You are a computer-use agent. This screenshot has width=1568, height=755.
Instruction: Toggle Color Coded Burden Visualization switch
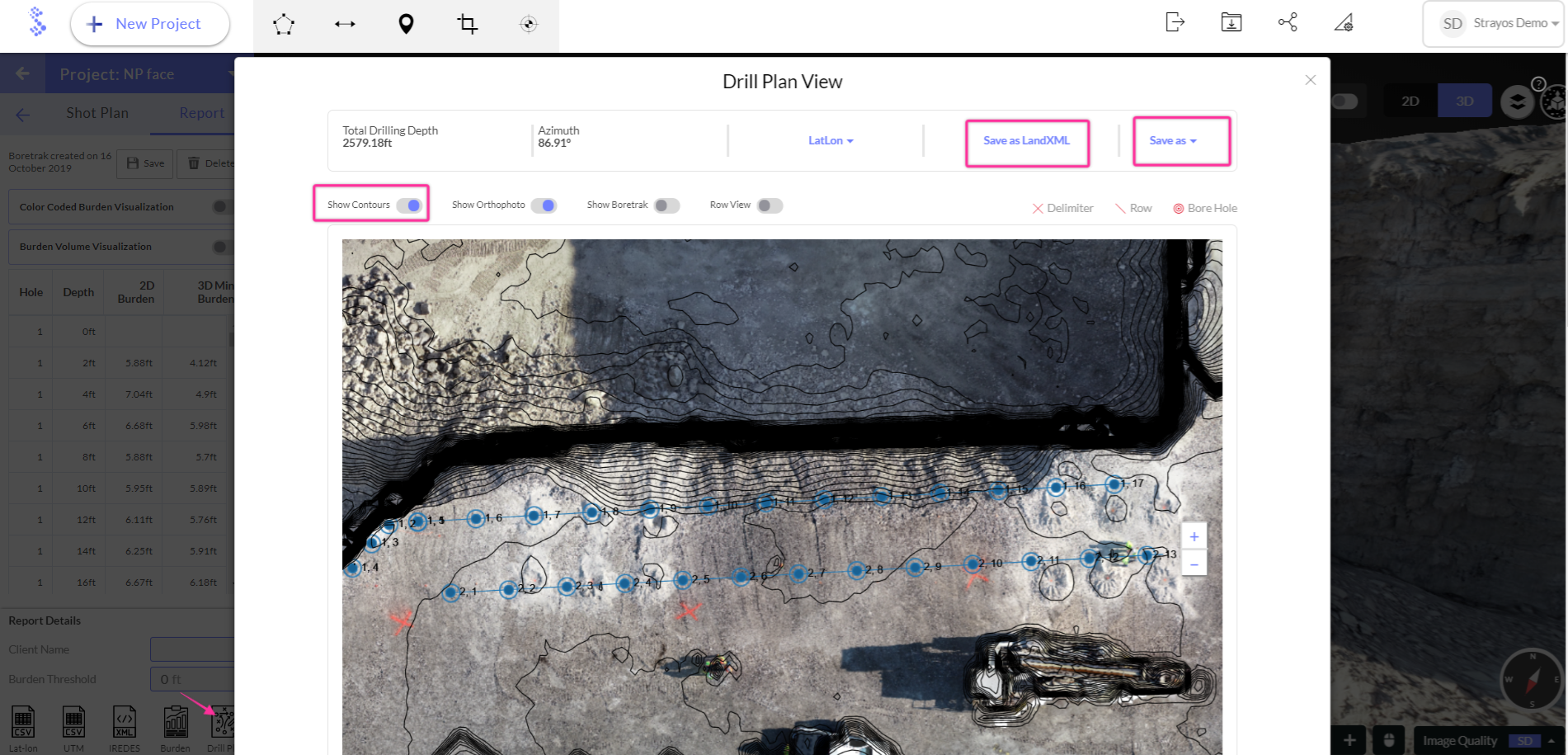point(223,207)
